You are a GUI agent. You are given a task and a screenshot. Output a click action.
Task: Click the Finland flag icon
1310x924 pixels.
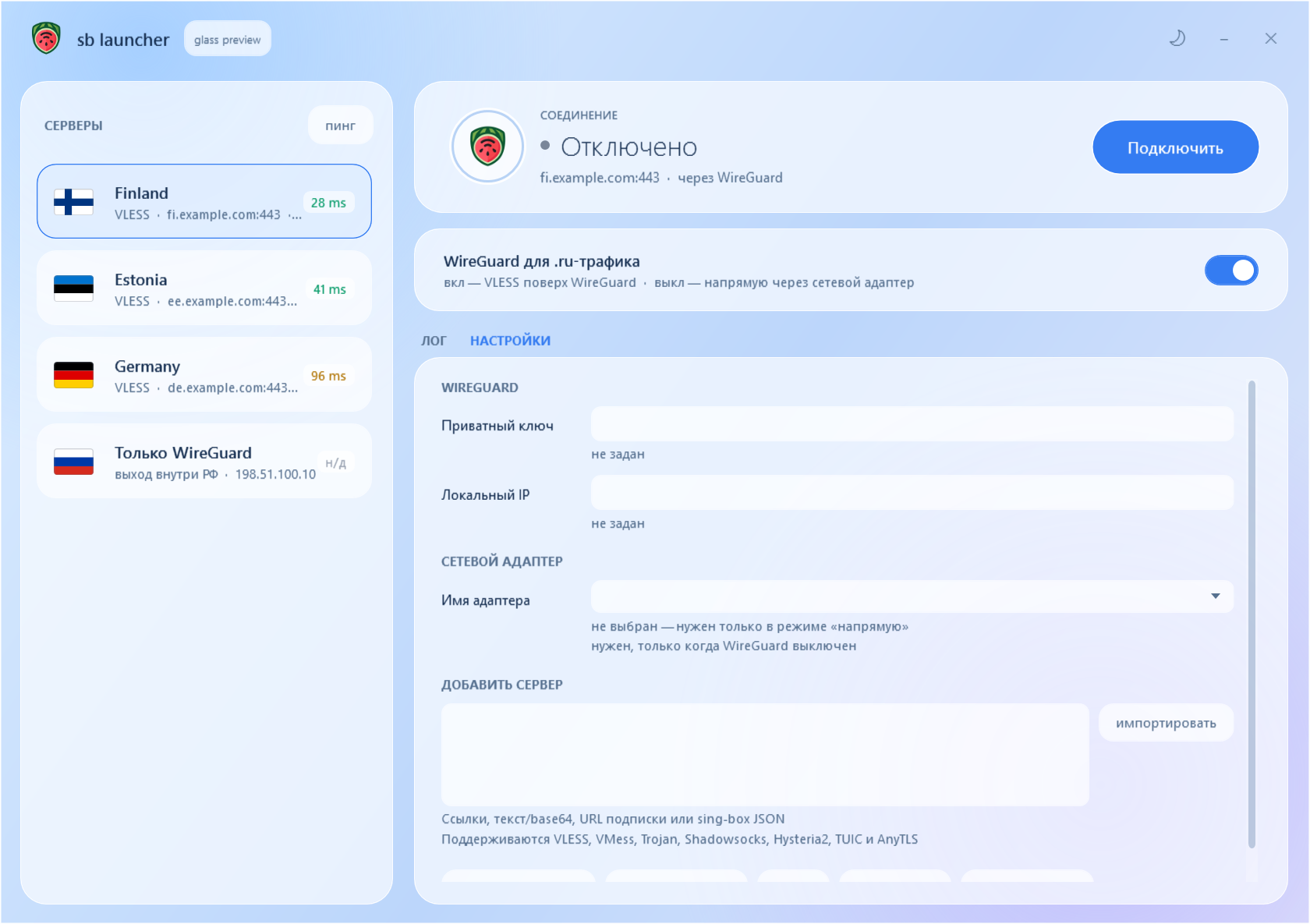point(73,202)
